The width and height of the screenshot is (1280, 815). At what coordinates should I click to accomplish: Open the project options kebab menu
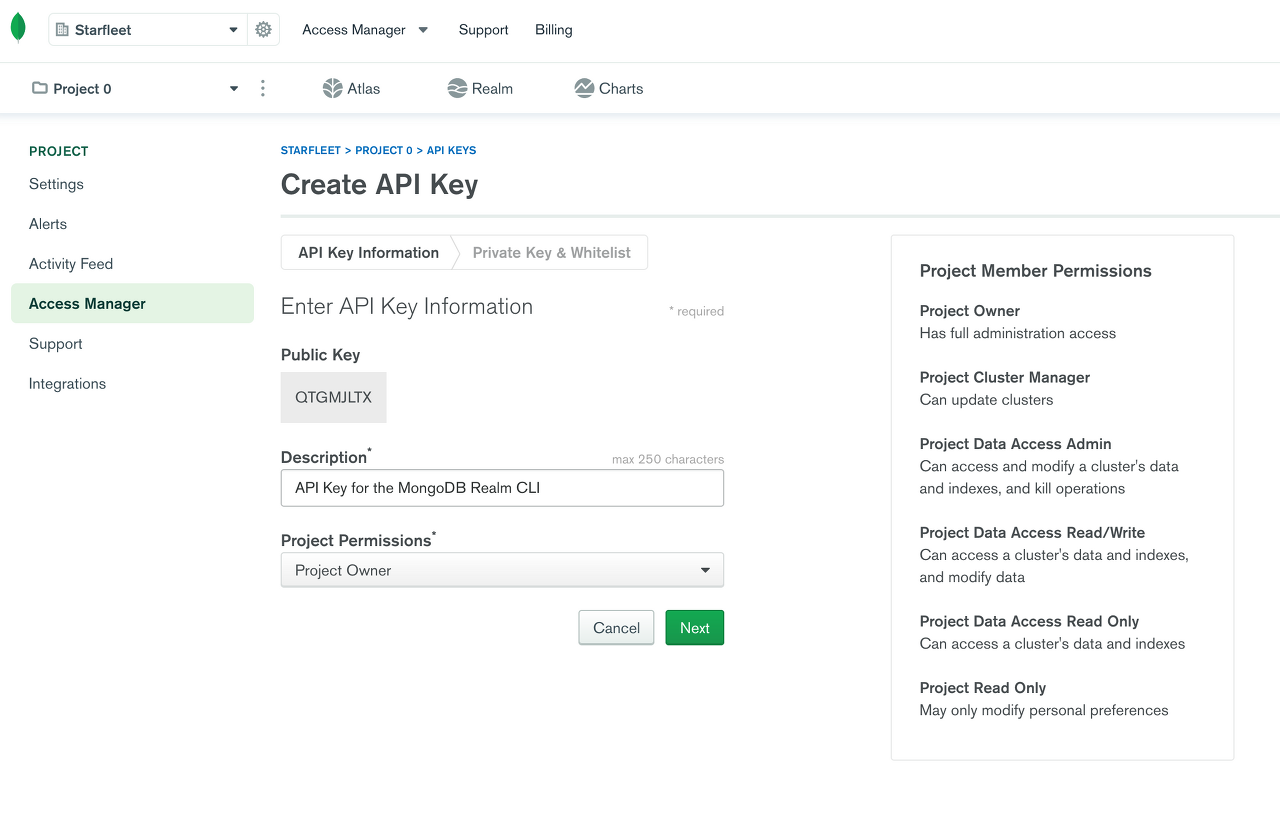(x=263, y=88)
